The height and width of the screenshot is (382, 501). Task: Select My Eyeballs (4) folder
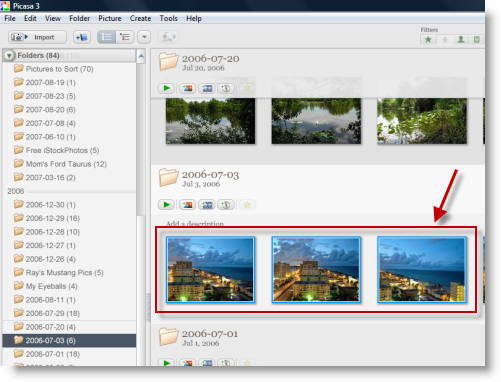pos(69,286)
